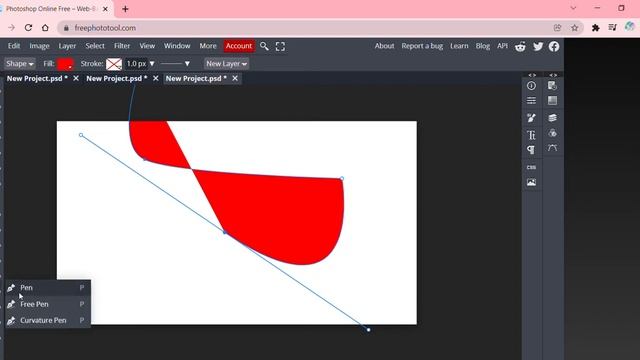640x360 pixels.
Task: Click the red Account button
Action: (x=239, y=46)
